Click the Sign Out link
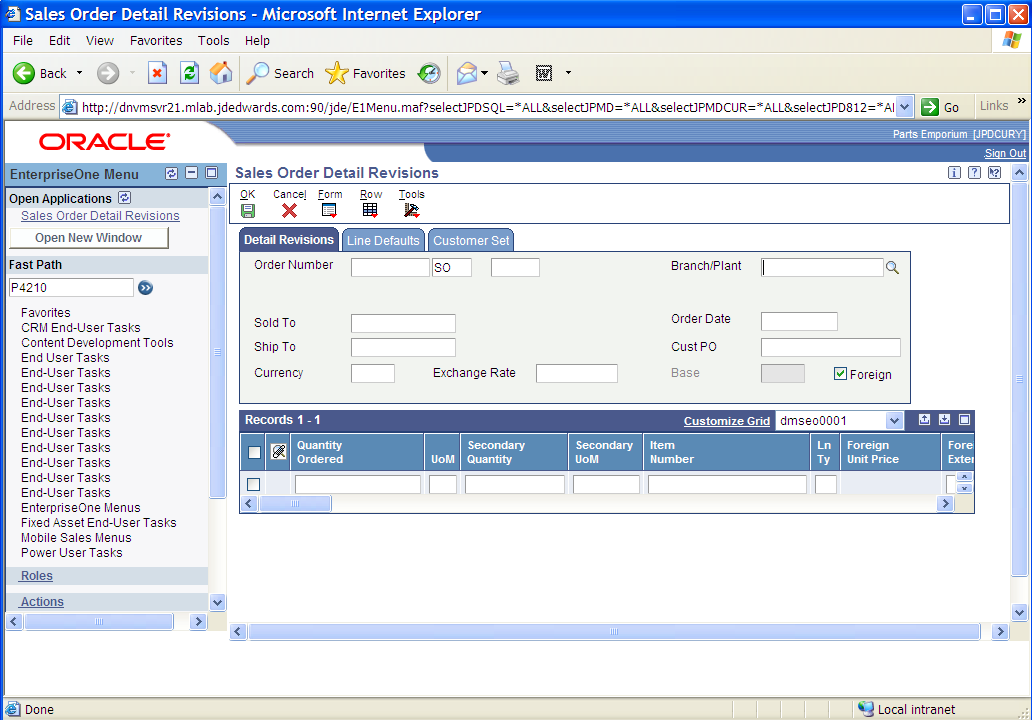The image size is (1032, 720). (x=1005, y=153)
